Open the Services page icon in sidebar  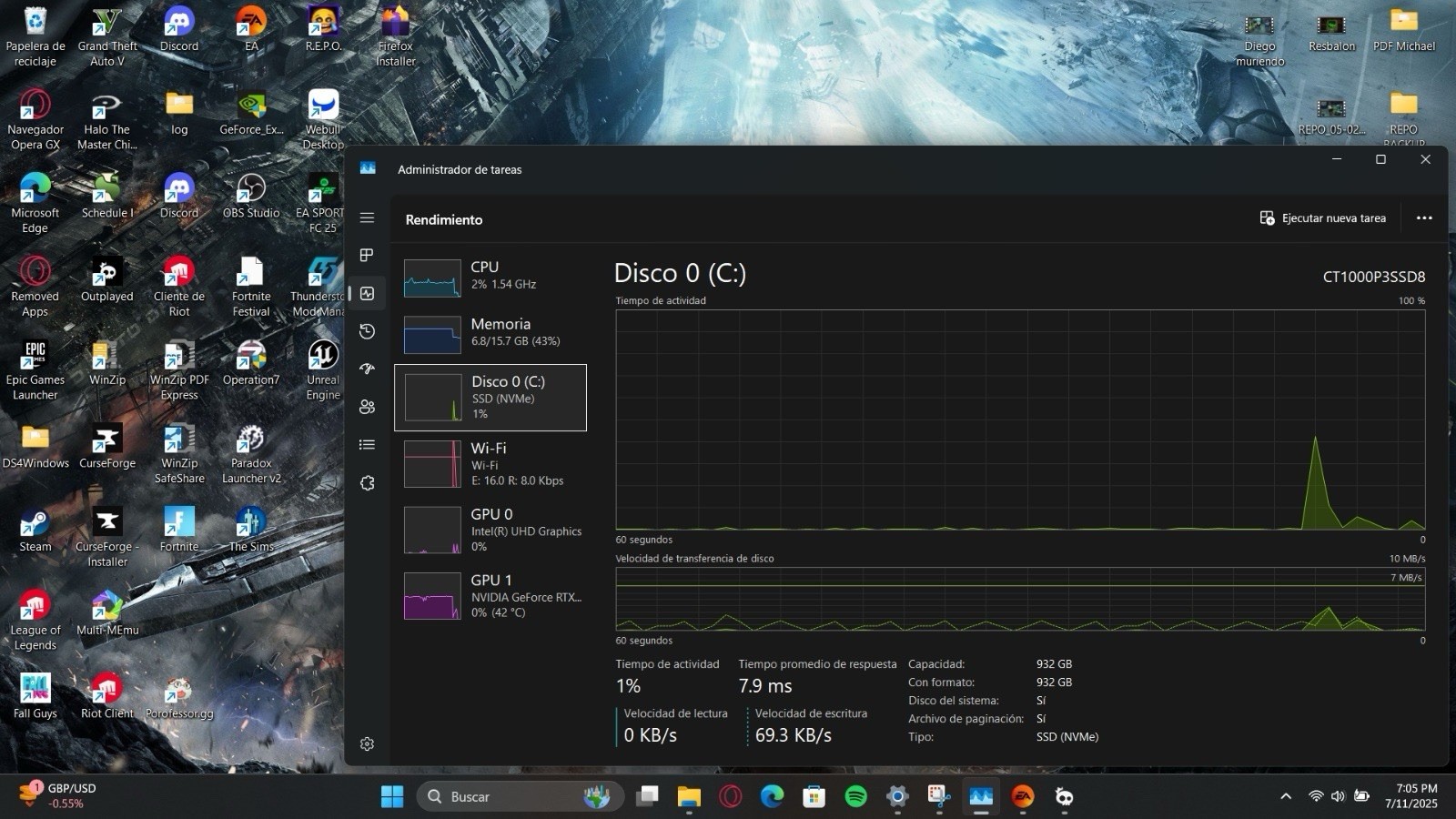click(367, 483)
